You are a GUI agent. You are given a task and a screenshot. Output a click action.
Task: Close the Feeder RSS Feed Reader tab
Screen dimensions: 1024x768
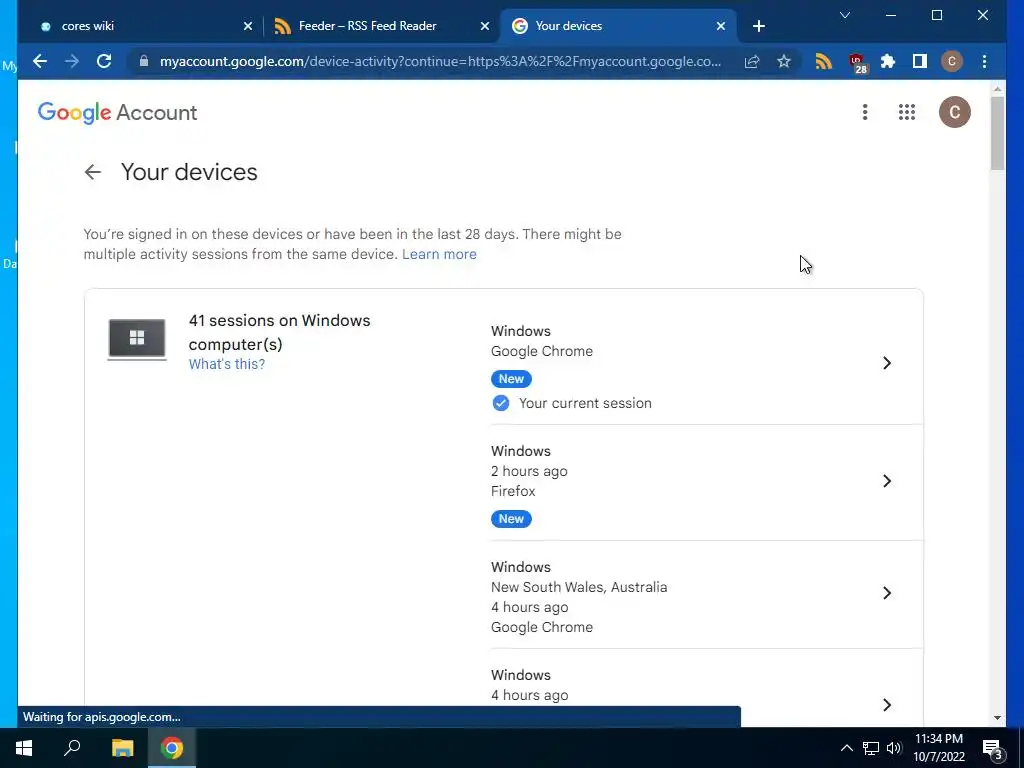click(x=485, y=26)
